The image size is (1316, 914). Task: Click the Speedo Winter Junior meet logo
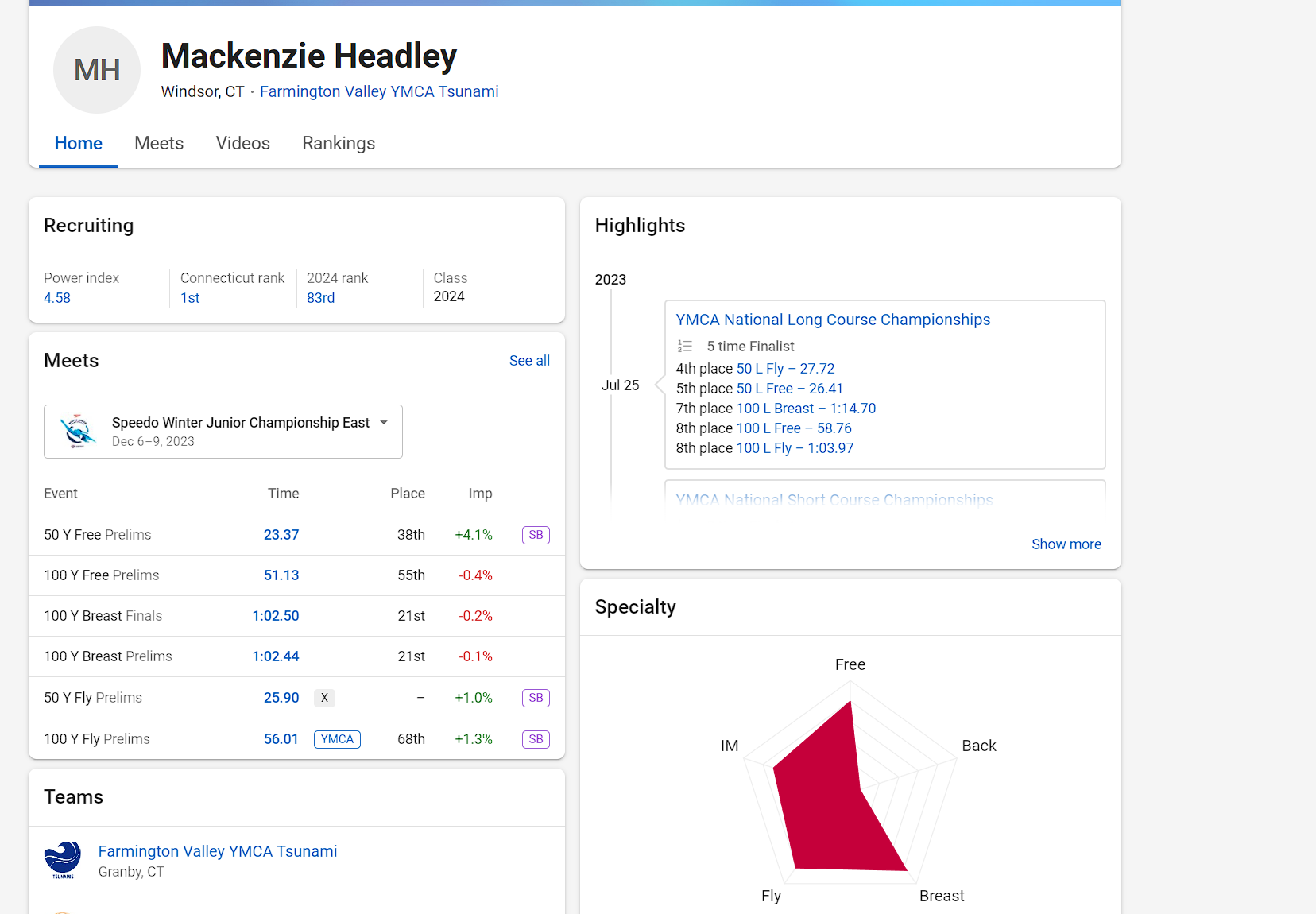[77, 432]
